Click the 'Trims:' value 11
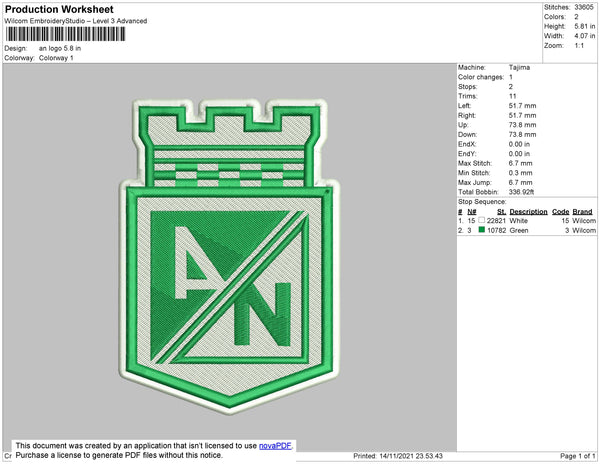600x464 pixels. [512, 96]
